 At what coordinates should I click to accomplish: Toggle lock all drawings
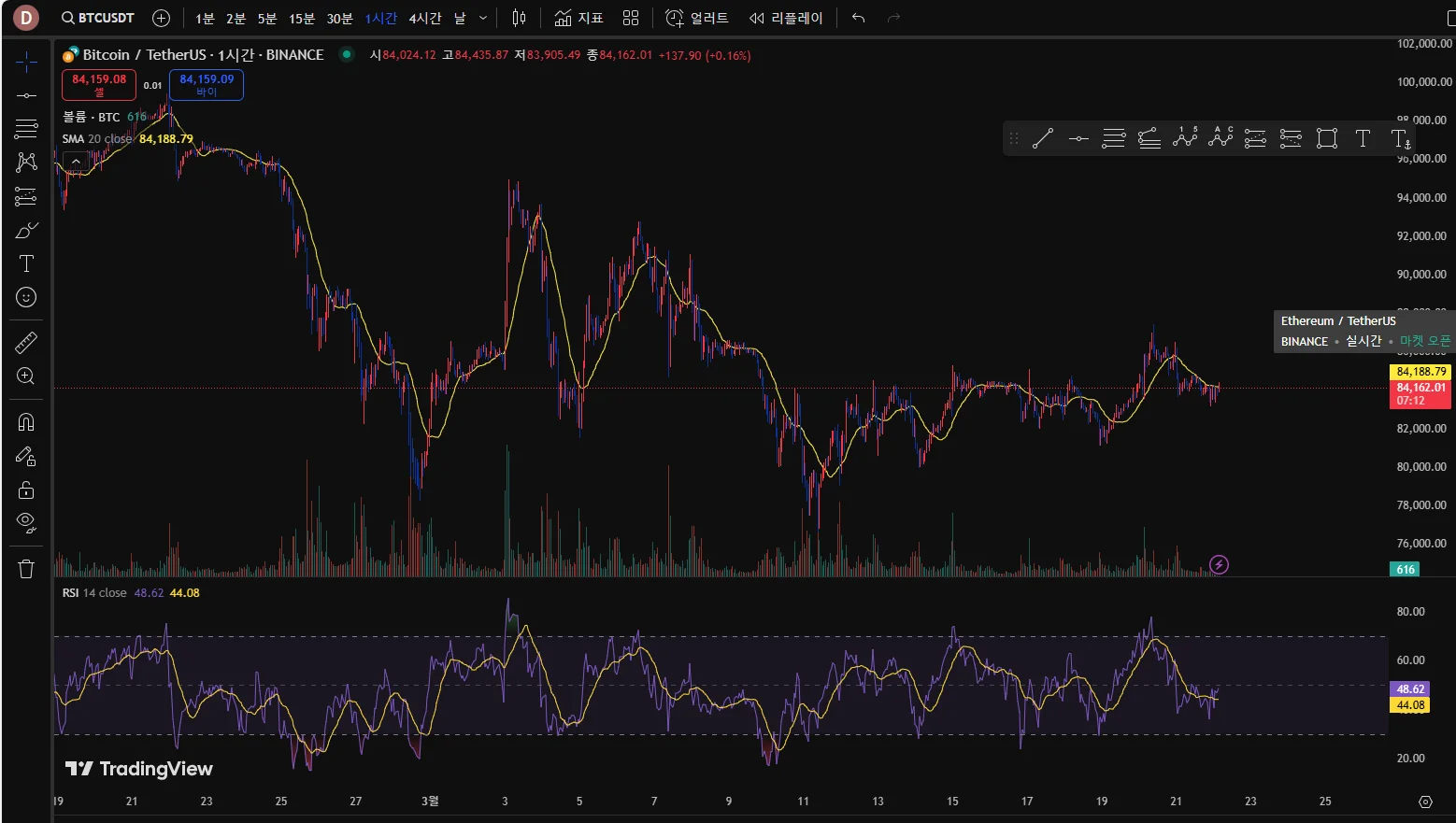point(26,490)
